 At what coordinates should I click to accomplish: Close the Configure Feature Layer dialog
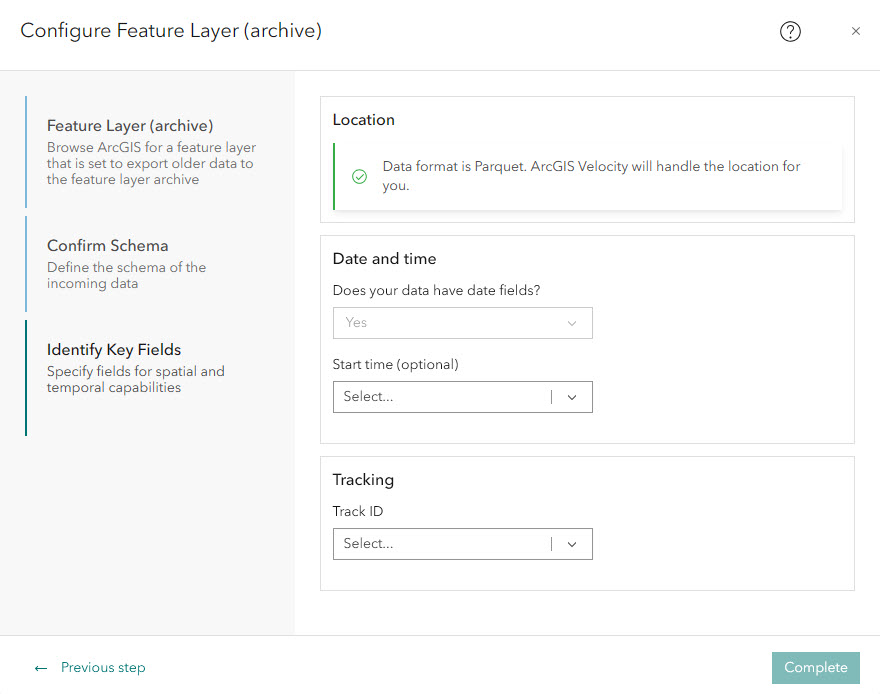tap(856, 31)
